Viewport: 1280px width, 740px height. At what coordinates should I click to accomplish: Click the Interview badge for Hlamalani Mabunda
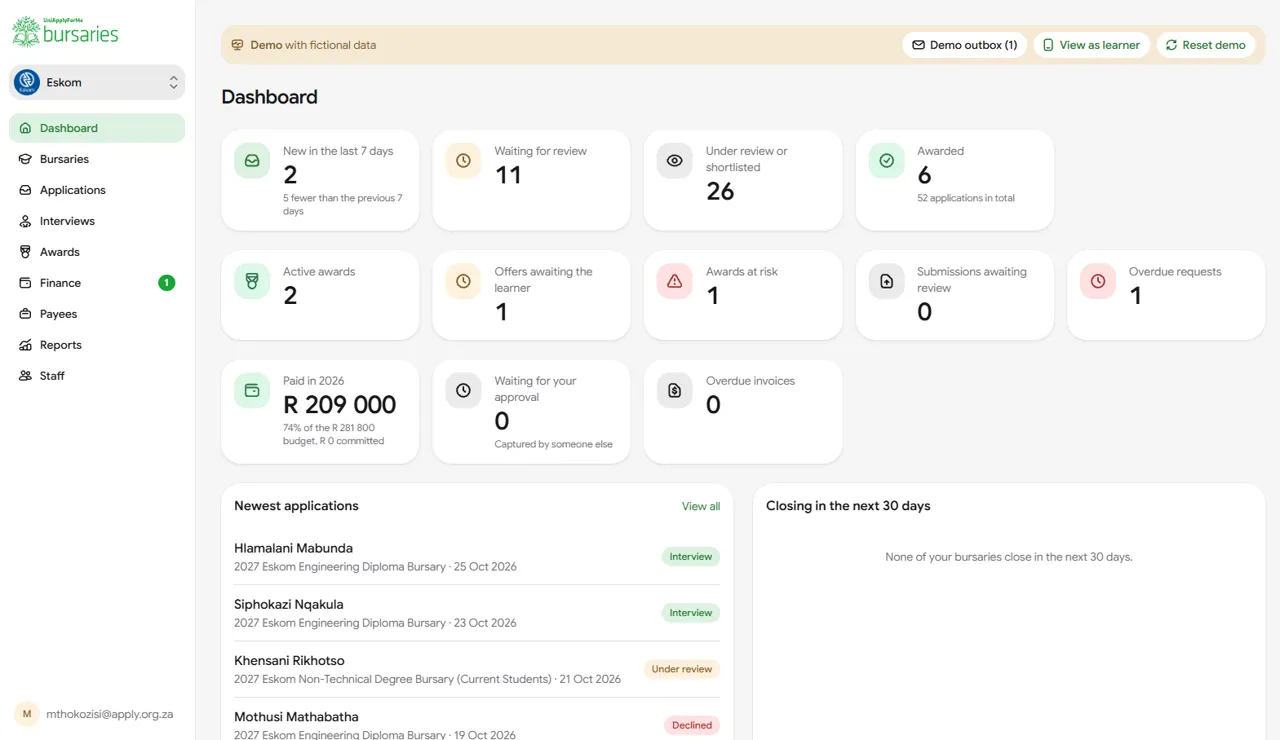(x=691, y=557)
